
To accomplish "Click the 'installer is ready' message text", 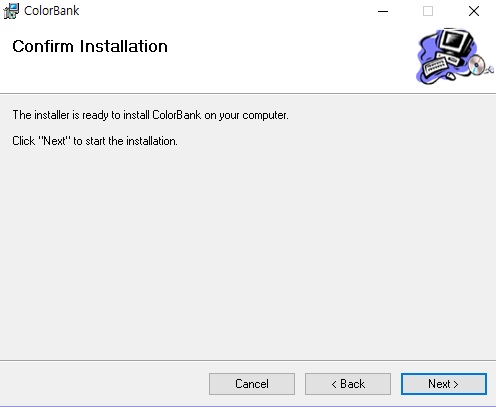I will tap(150, 115).
